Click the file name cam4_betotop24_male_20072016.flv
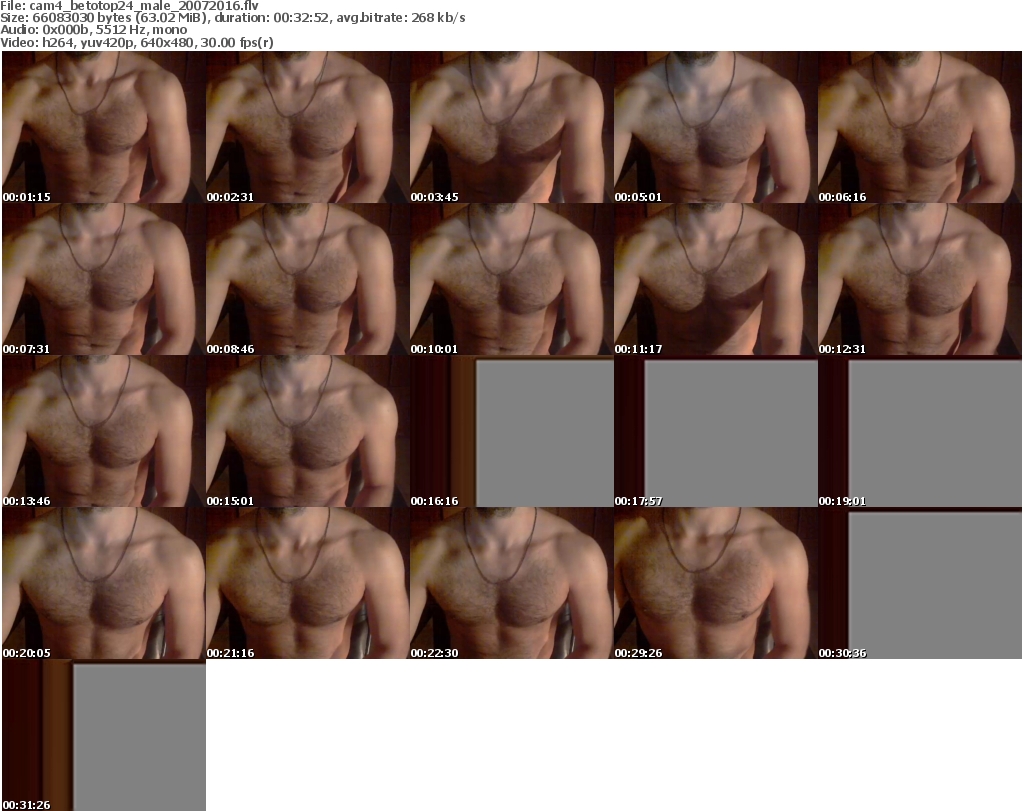The image size is (1024, 811). tap(144, 6)
